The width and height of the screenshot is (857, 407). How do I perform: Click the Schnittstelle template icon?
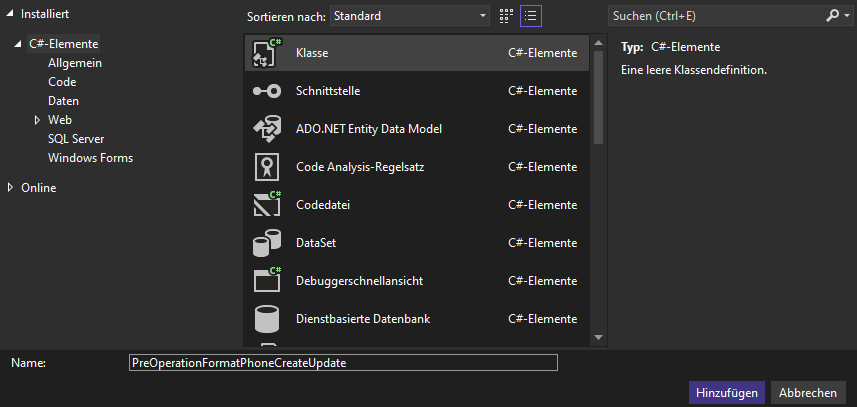(266, 91)
